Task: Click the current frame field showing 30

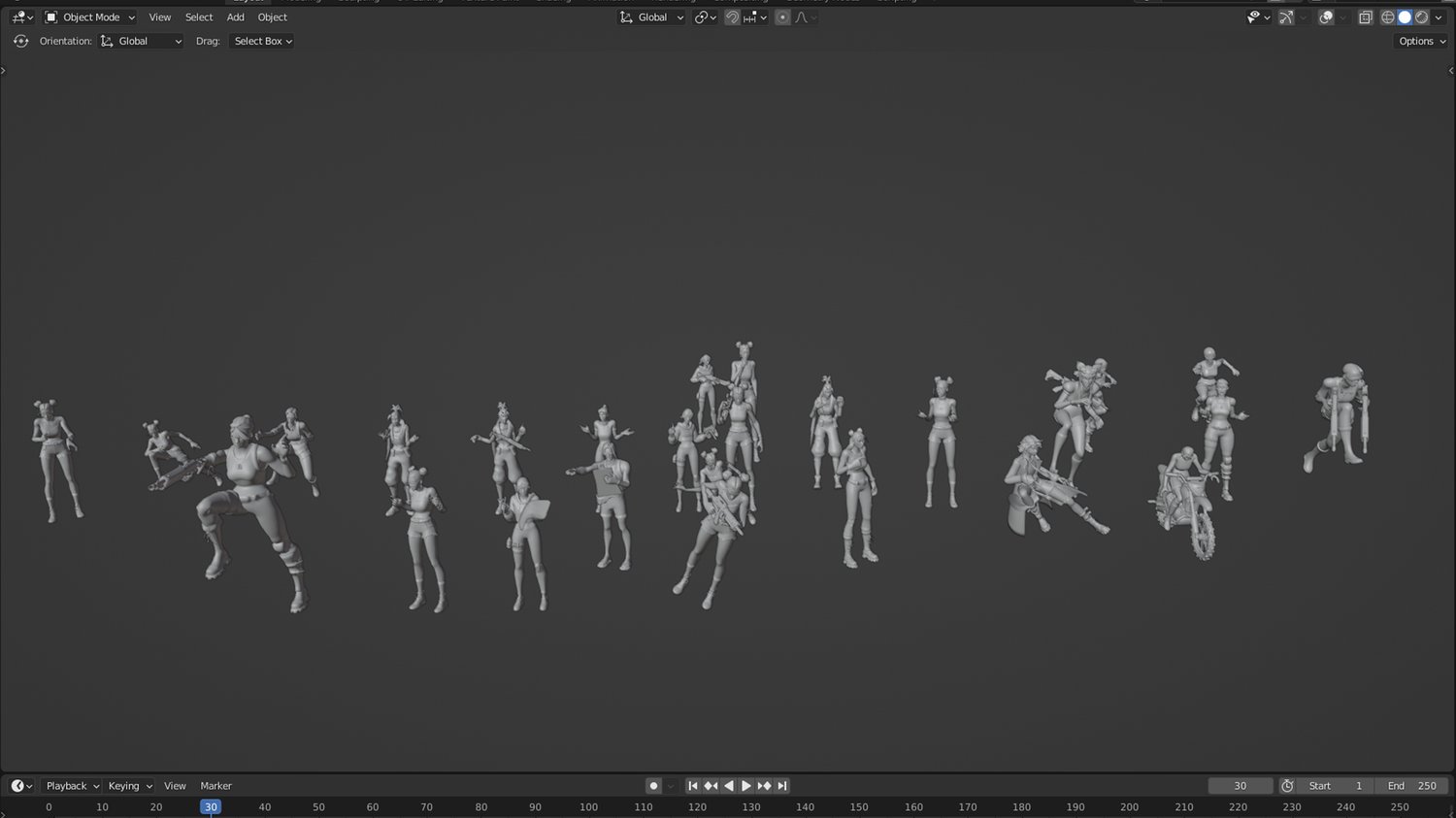Action: (1241, 786)
